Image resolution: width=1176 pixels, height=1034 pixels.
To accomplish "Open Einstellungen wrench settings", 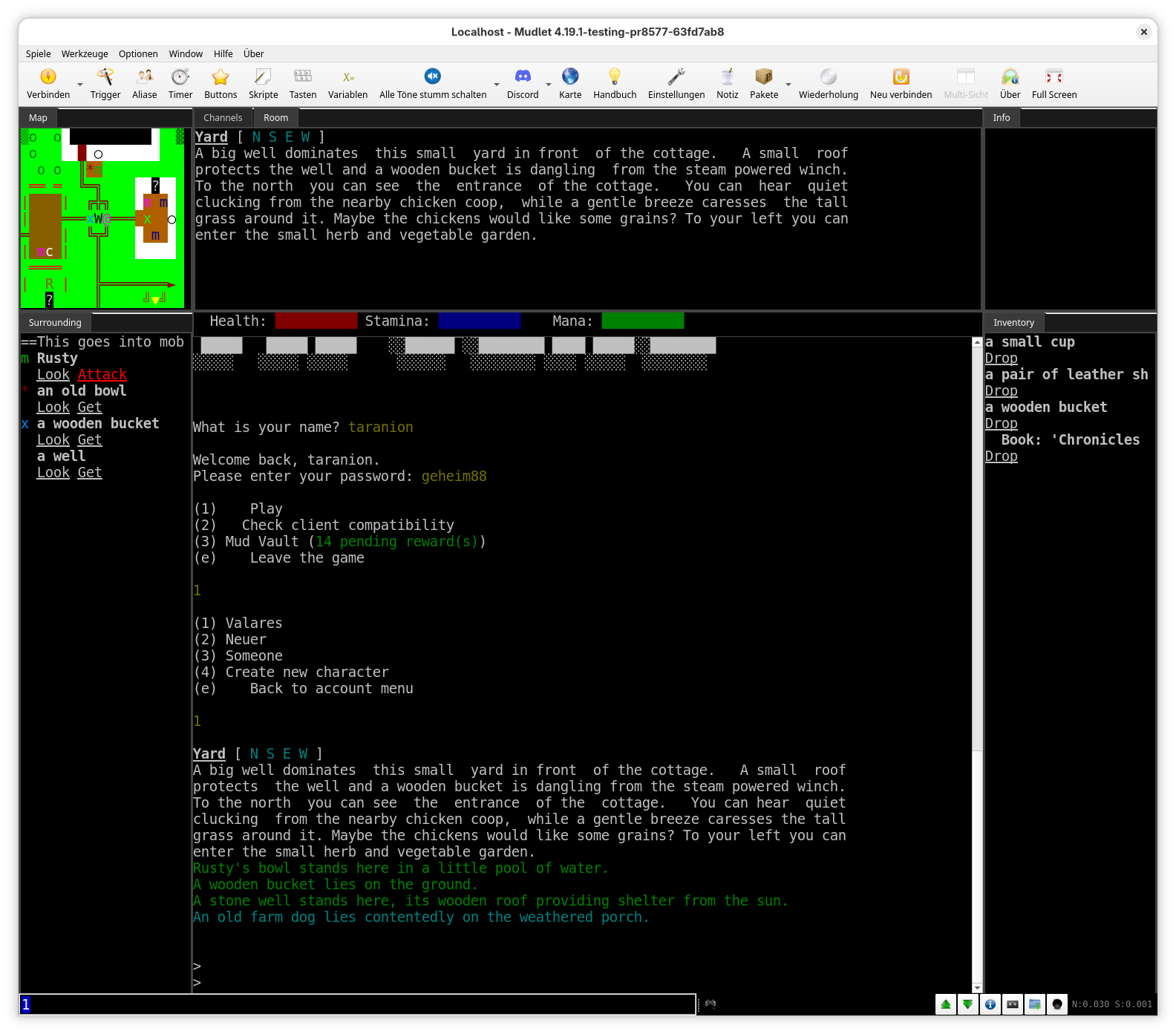I will (676, 83).
